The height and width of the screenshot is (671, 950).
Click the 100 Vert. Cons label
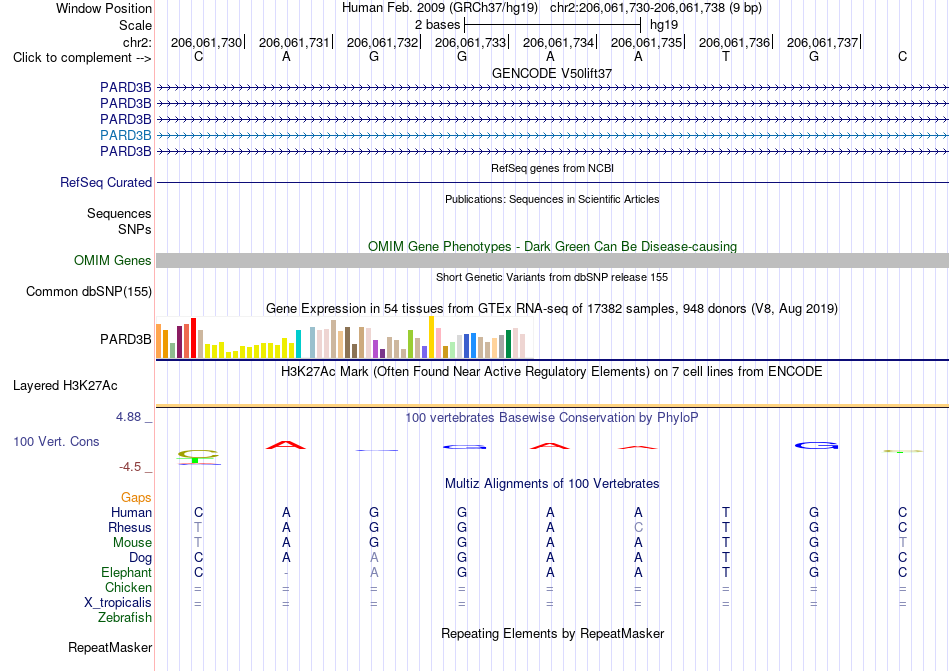56,441
